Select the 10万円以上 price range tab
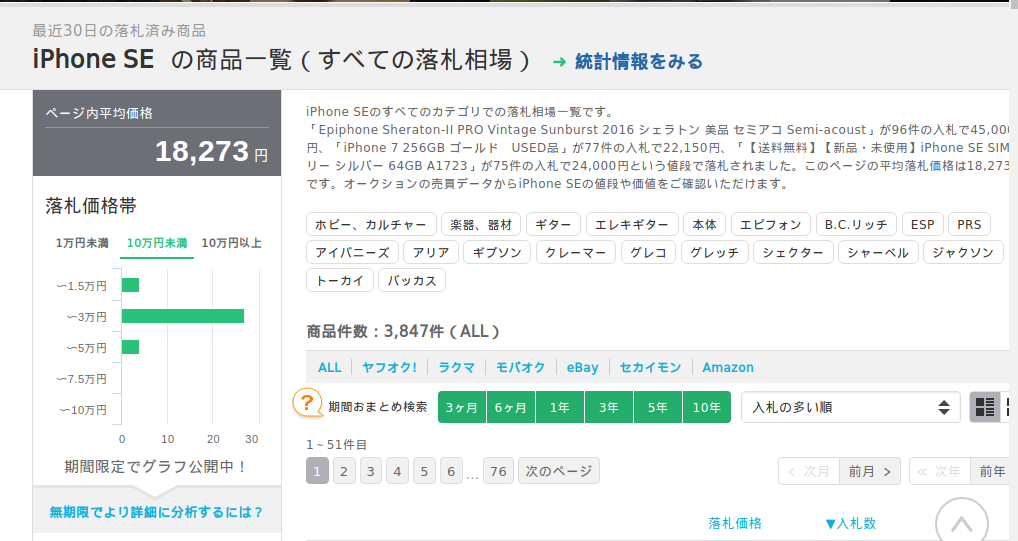The image size is (1018, 541). (231, 243)
